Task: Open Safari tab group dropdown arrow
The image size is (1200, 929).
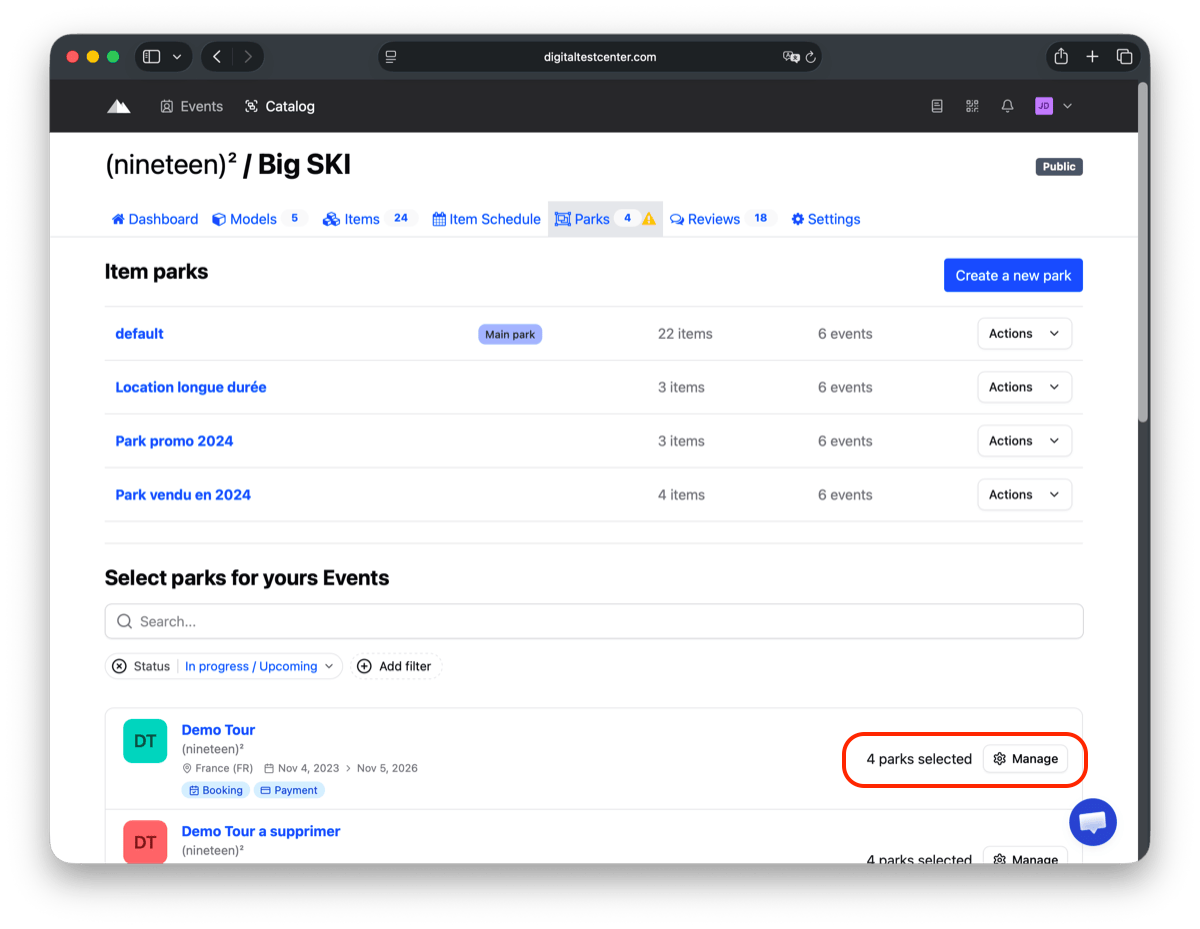Action: coord(177,57)
